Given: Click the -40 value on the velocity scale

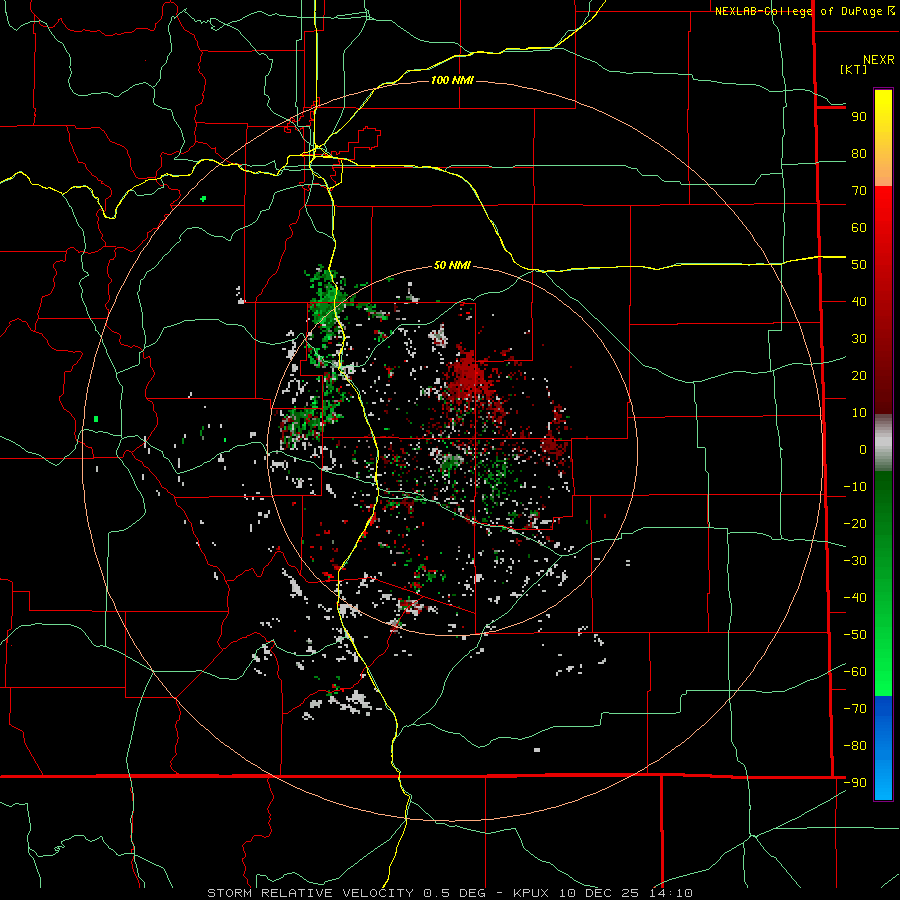Looking at the screenshot, I should pyautogui.click(x=855, y=598).
